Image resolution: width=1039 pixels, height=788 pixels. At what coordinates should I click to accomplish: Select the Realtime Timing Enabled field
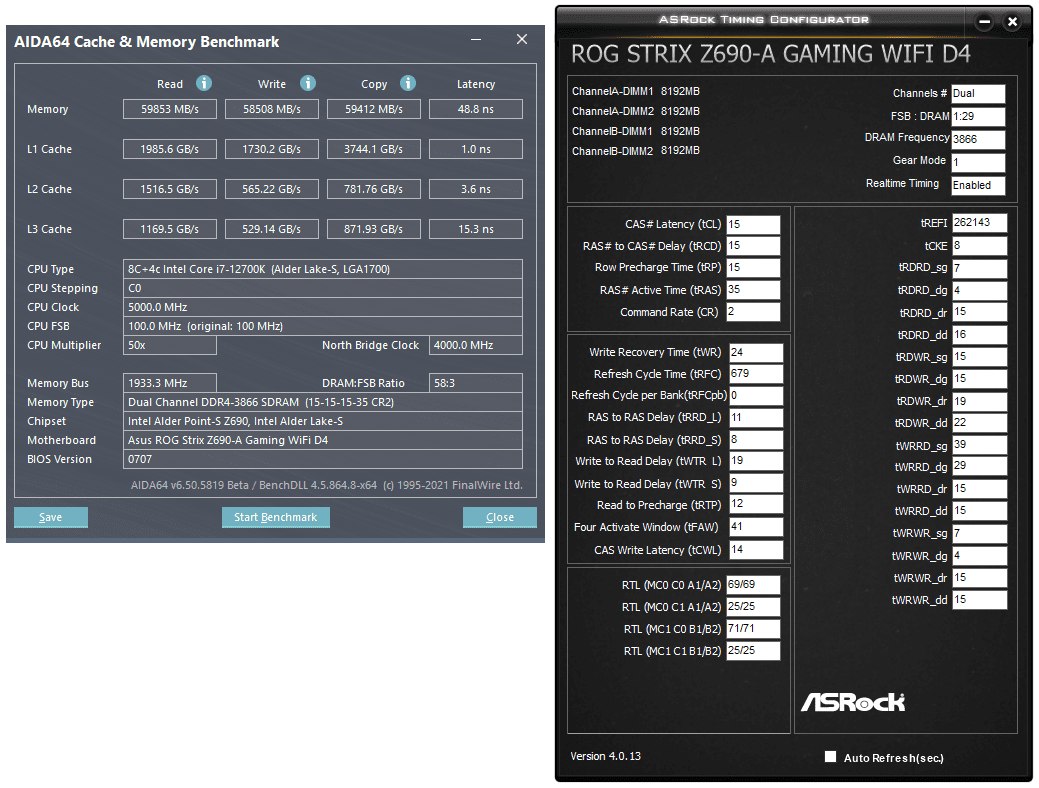(x=978, y=186)
